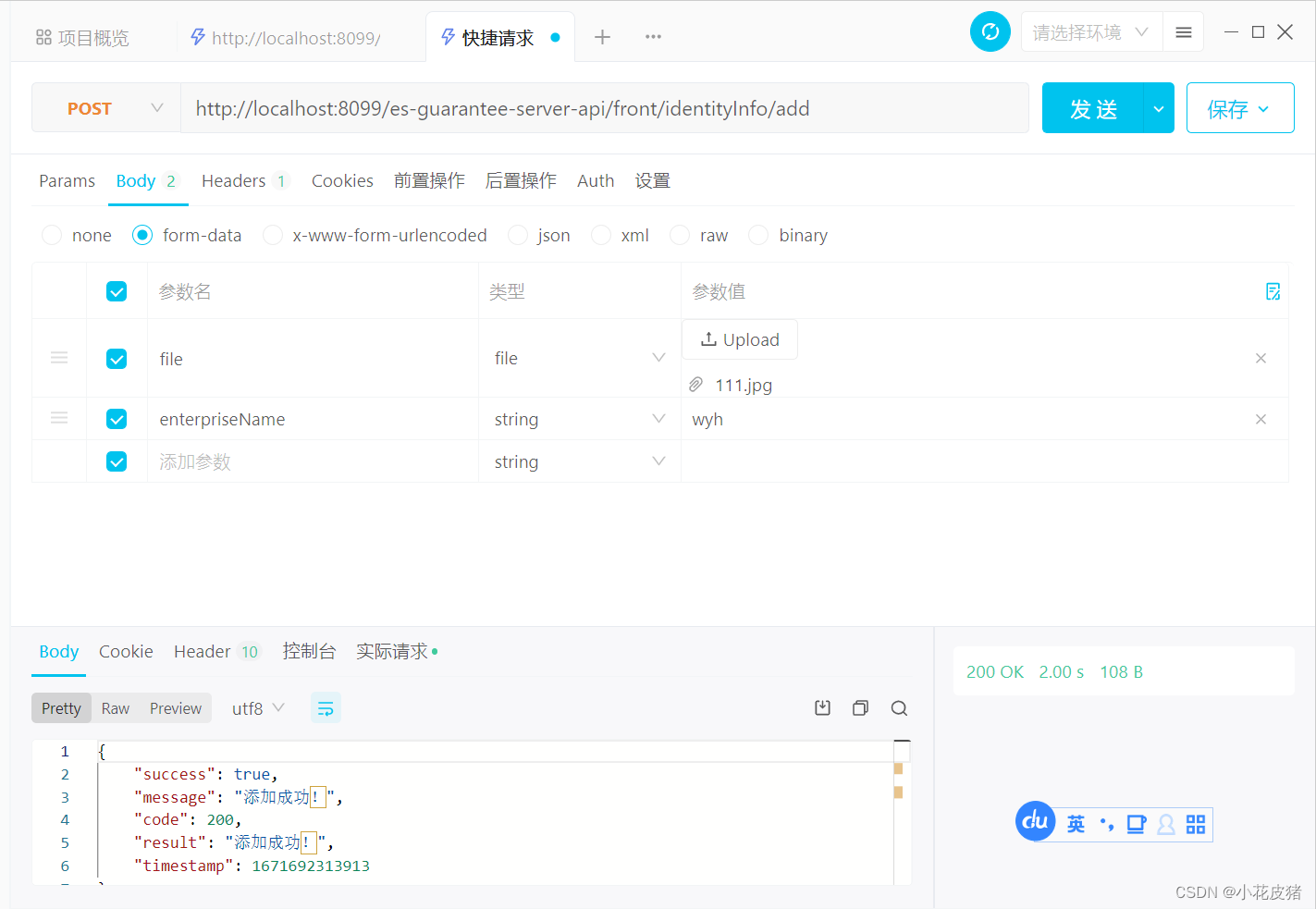Select the none body type radio
The image size is (1316, 909).
[x=52, y=235]
